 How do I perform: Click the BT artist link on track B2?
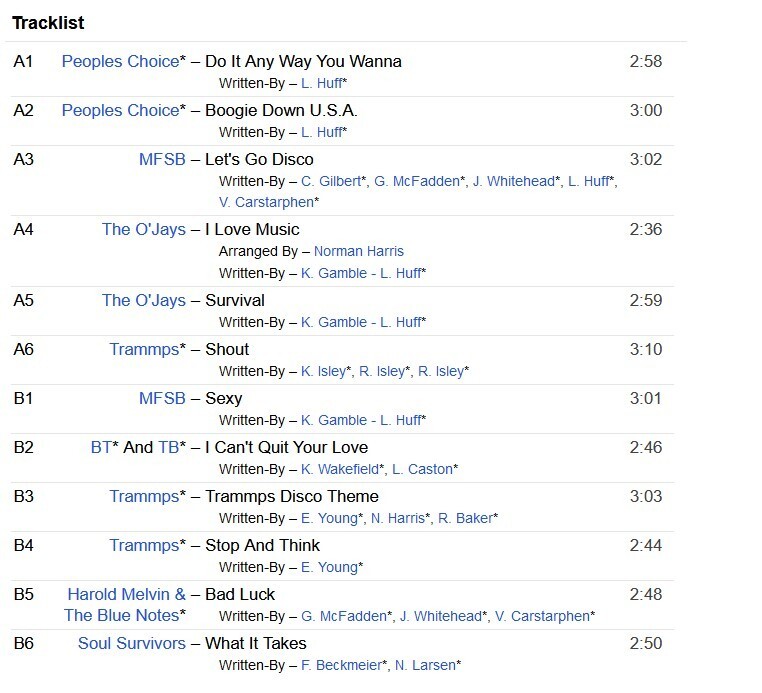[x=101, y=448]
